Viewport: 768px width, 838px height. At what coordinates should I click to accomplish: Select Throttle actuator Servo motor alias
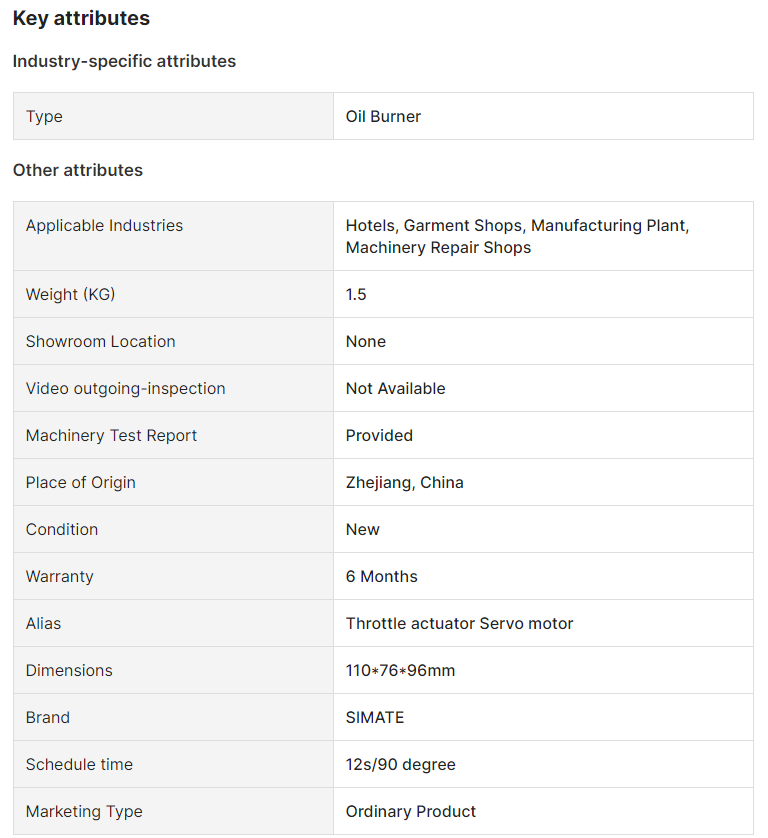click(460, 624)
